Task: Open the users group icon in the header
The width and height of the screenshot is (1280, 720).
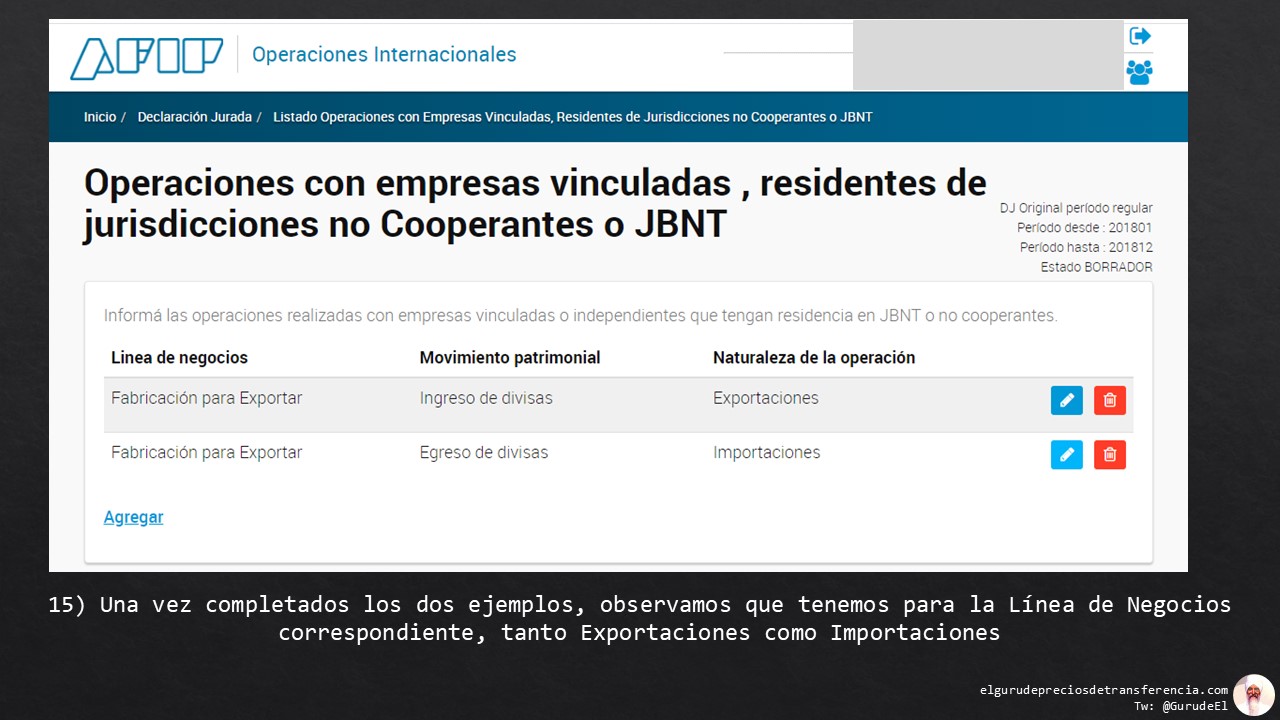Action: (x=1139, y=72)
